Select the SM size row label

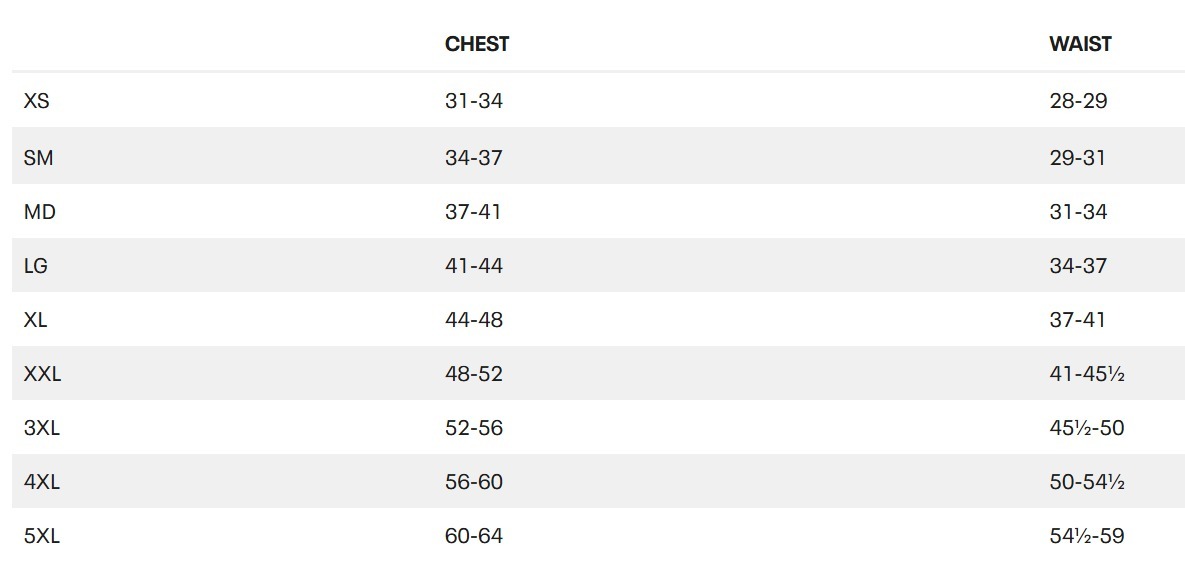[39, 158]
